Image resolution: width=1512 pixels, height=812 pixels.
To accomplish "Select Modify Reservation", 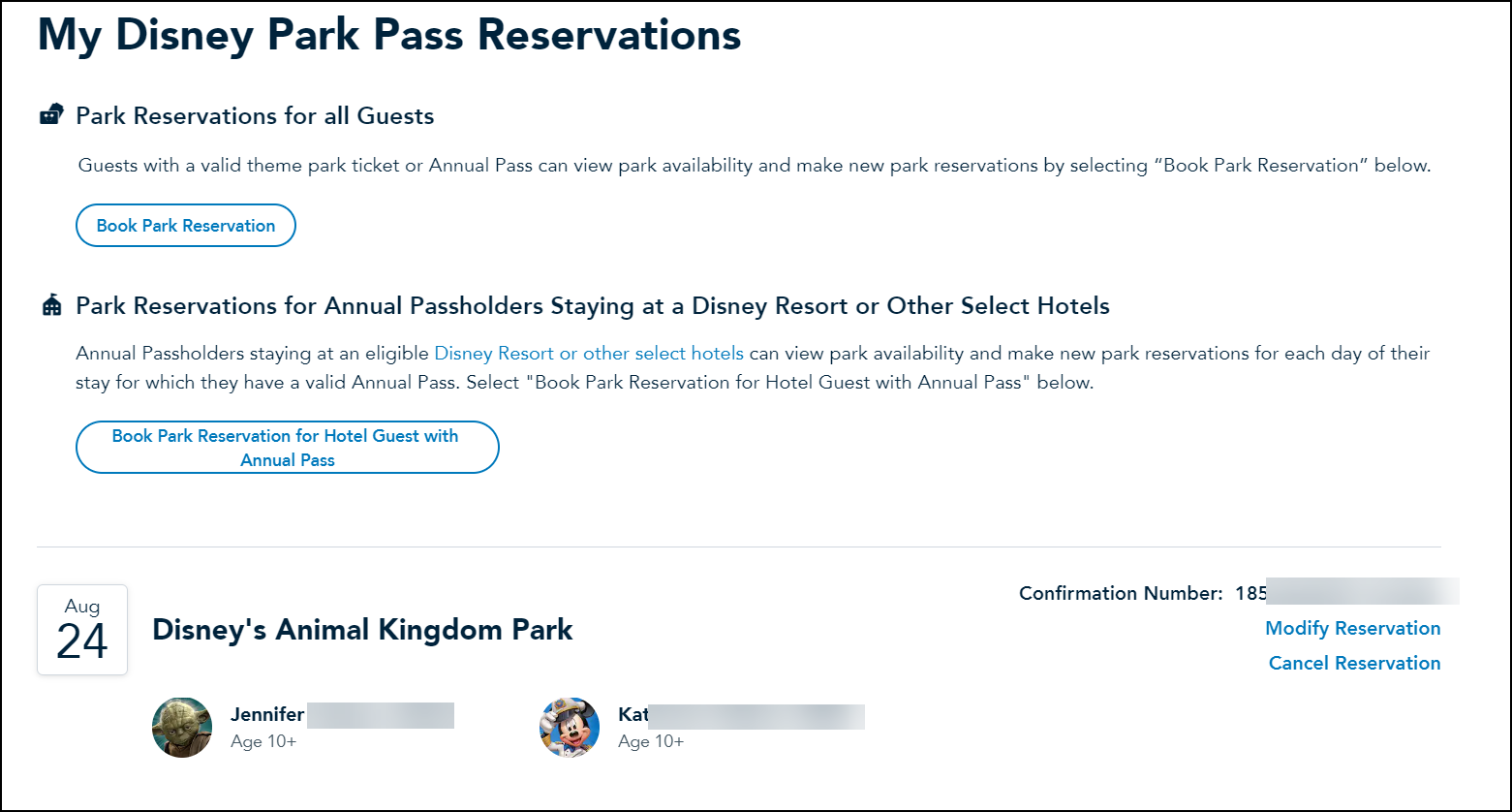I will pos(1352,628).
